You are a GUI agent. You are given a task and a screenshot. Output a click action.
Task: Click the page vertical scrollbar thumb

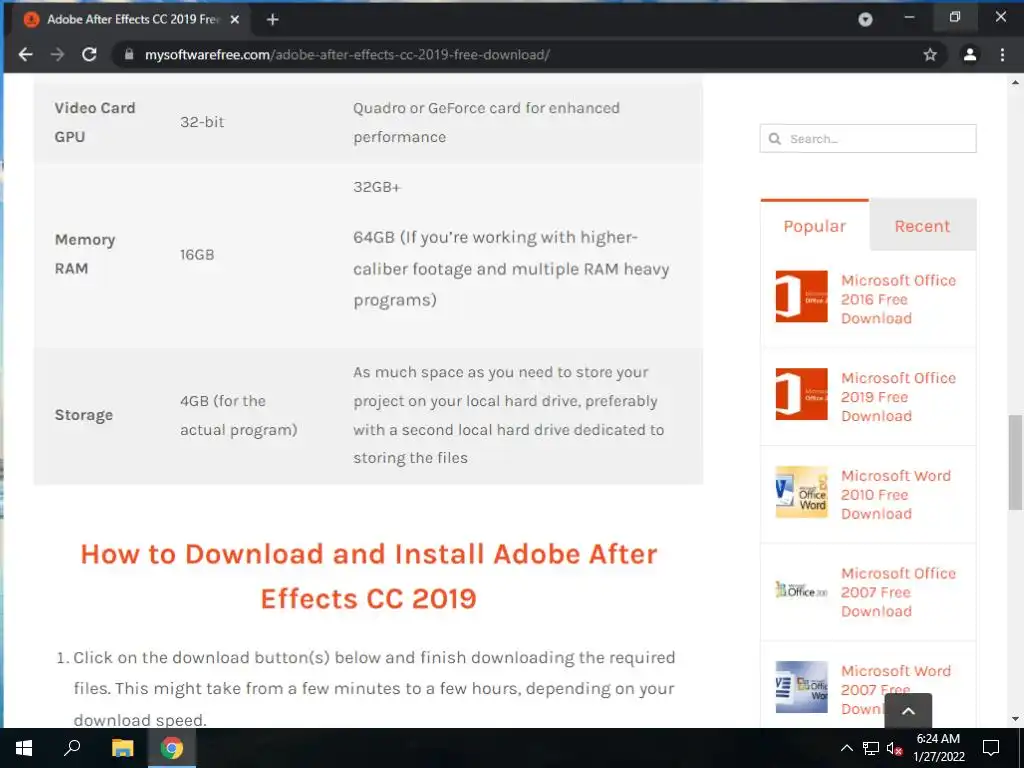(x=1015, y=462)
